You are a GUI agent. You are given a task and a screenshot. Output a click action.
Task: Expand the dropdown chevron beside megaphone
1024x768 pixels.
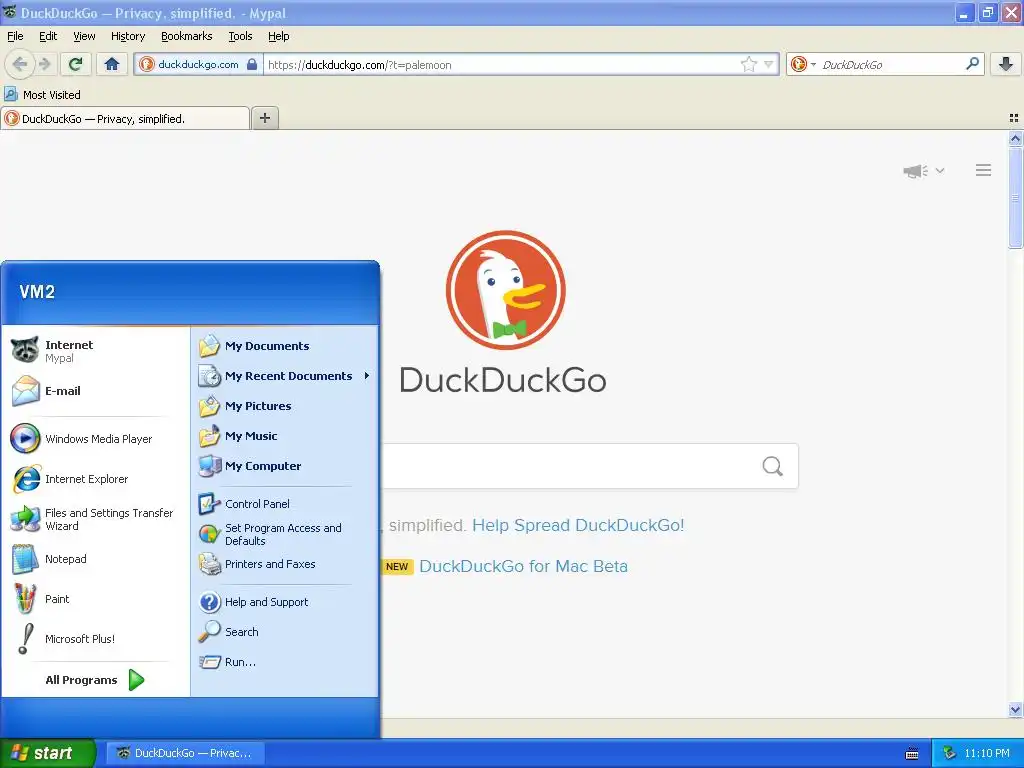tap(940, 170)
